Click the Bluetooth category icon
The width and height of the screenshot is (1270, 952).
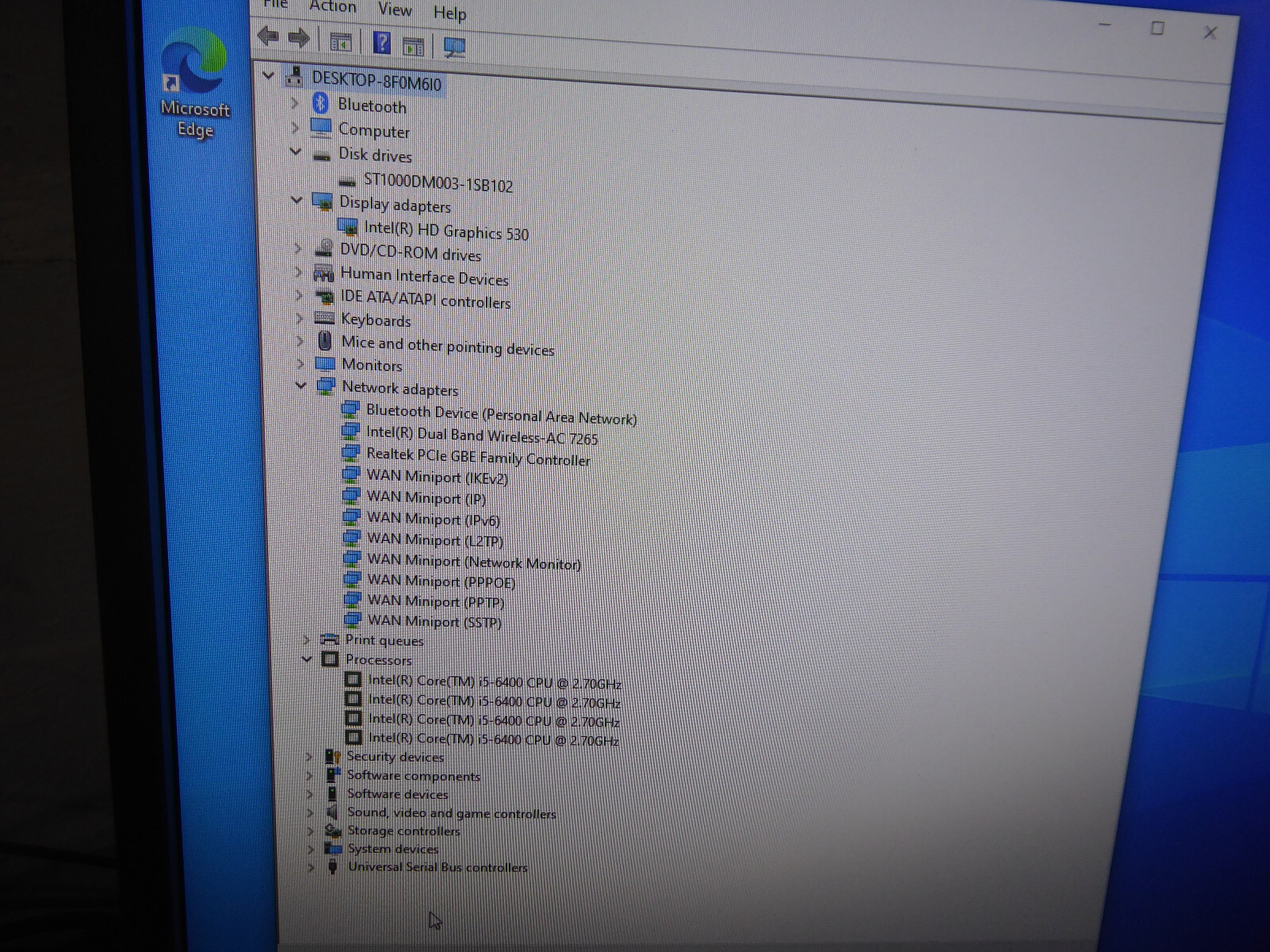(321, 102)
